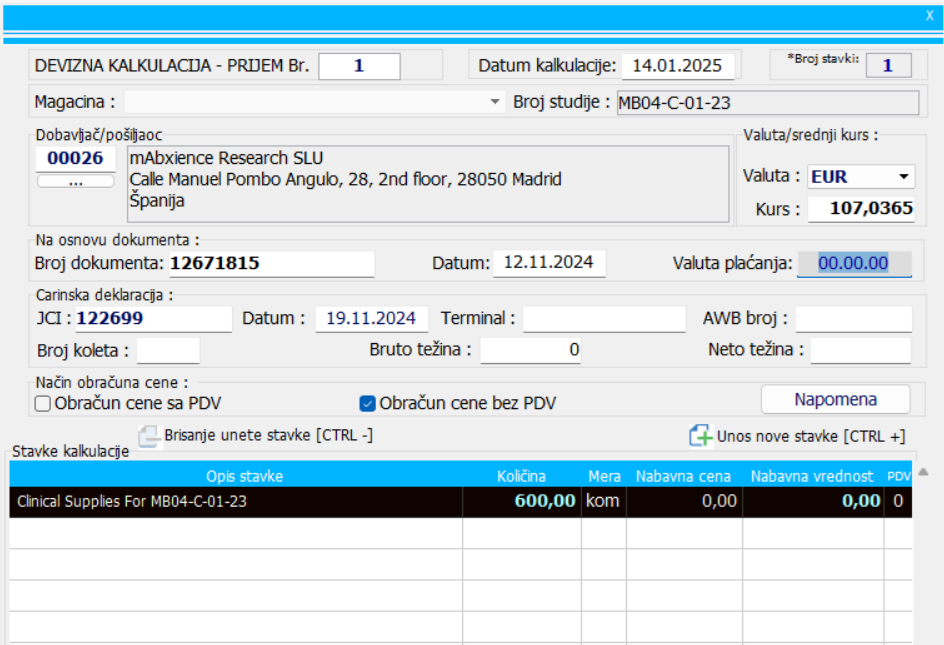Image resolution: width=944 pixels, height=645 pixels.
Task: Select the Valuta plaćanja date field
Action: pos(854,263)
